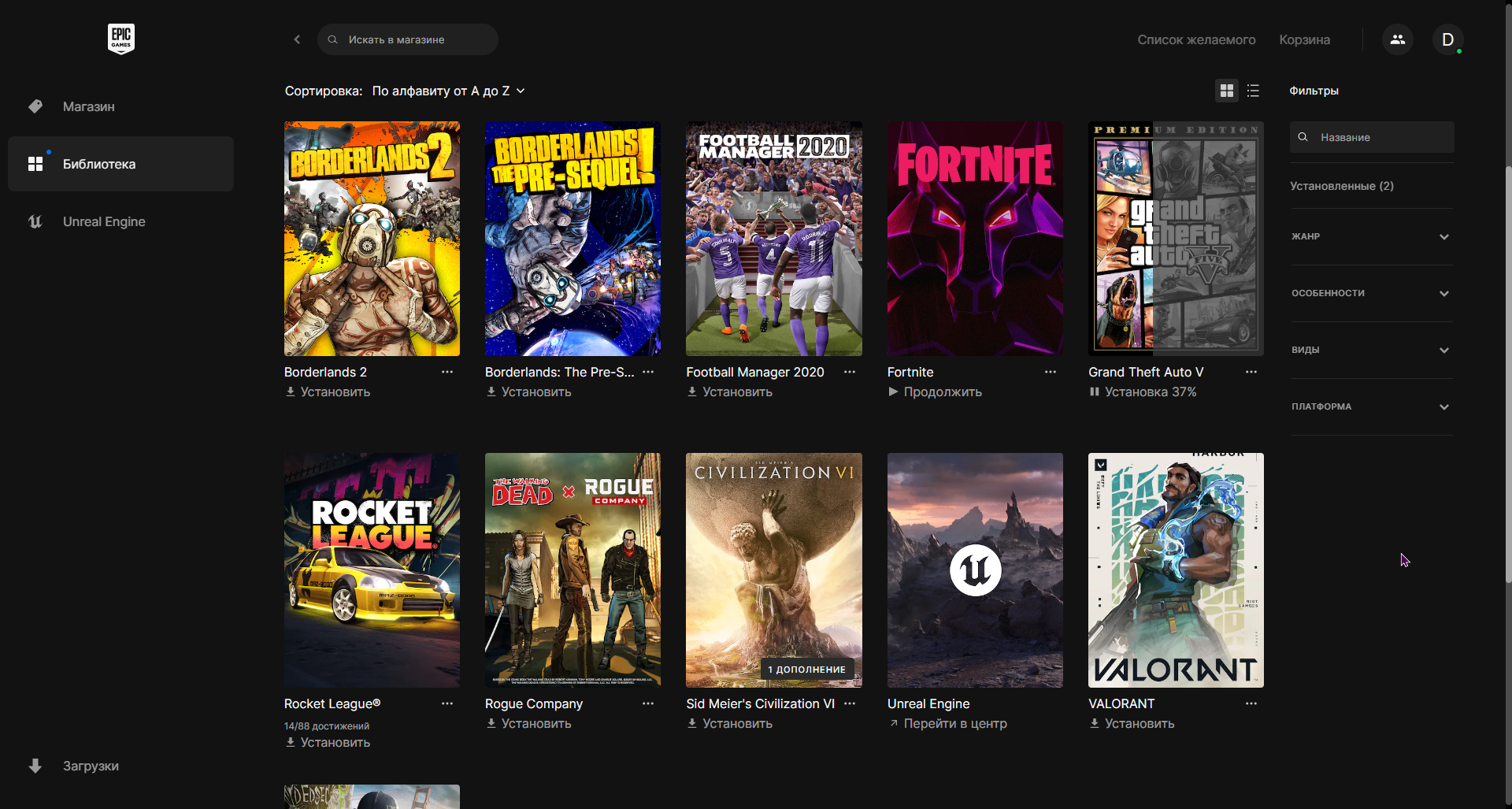The height and width of the screenshot is (809, 1512).
Task: Open the Магазин section
Action: [x=120, y=106]
